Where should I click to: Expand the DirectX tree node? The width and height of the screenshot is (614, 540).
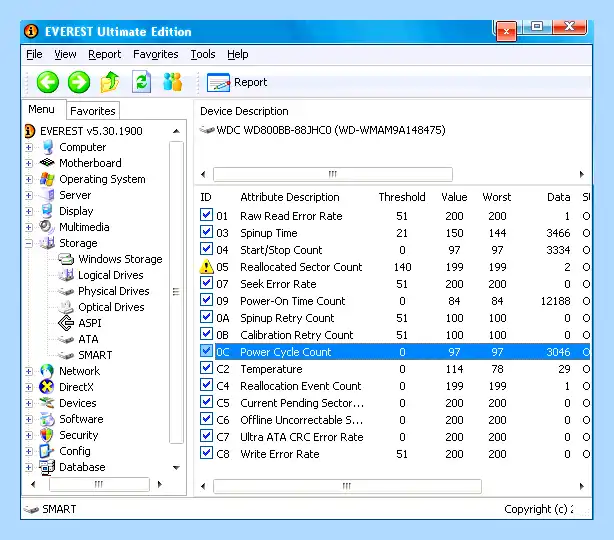[x=29, y=387]
